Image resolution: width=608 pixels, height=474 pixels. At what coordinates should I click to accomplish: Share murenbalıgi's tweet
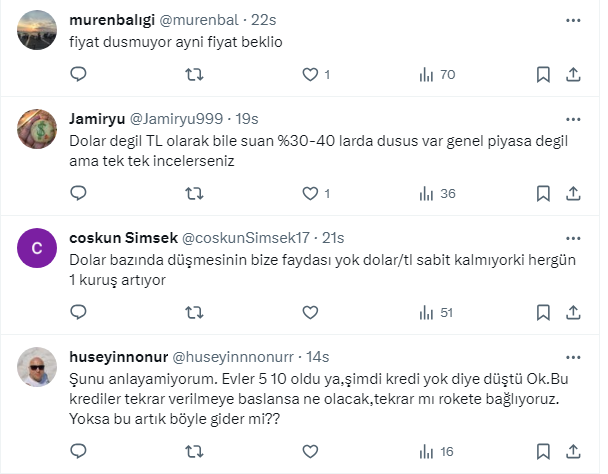click(x=574, y=74)
